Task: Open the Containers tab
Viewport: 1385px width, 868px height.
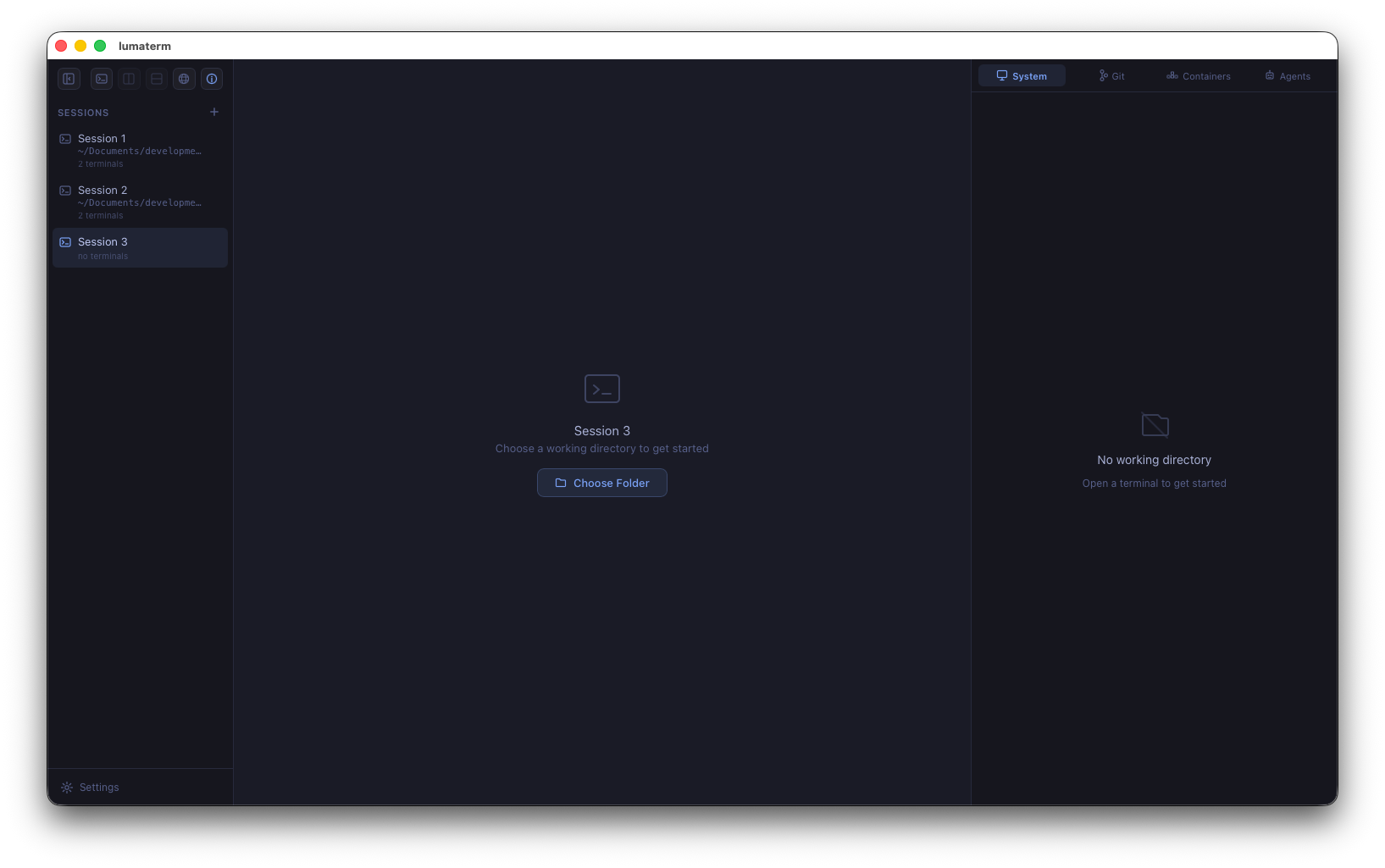Action: [x=1198, y=75]
